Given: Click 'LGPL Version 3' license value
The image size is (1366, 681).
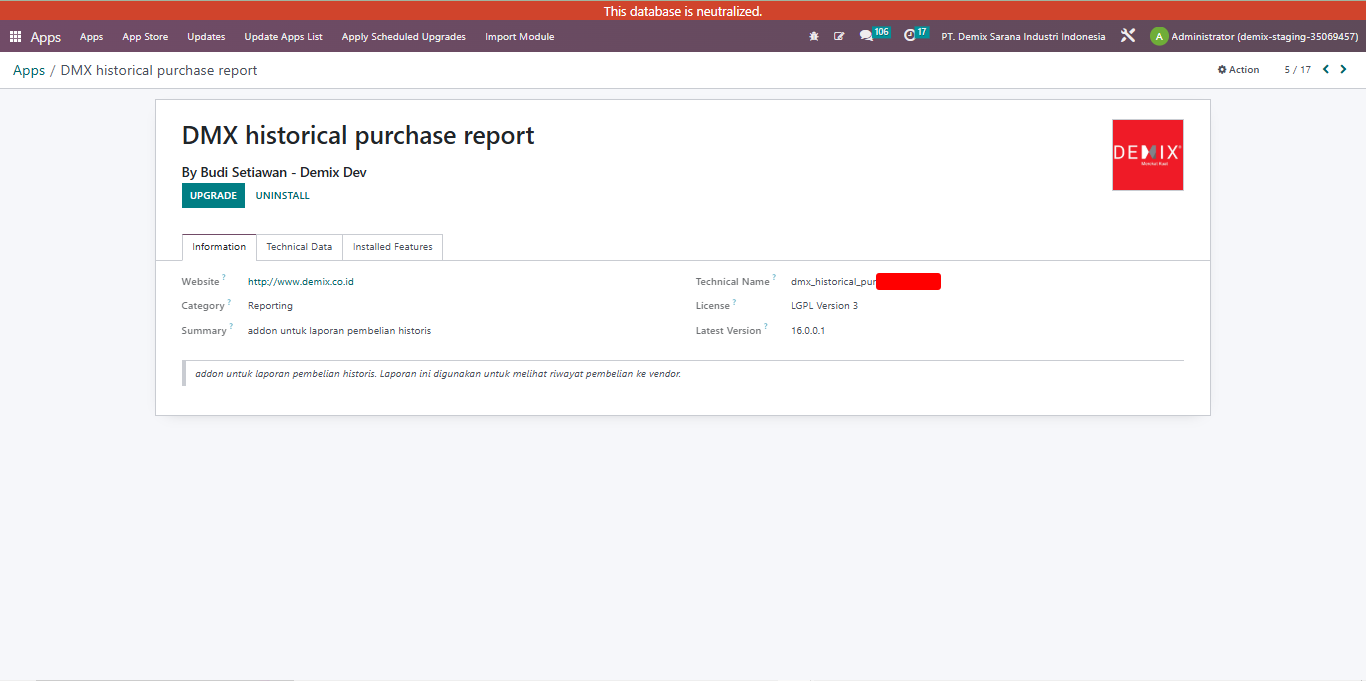Looking at the screenshot, I should pos(824,306).
